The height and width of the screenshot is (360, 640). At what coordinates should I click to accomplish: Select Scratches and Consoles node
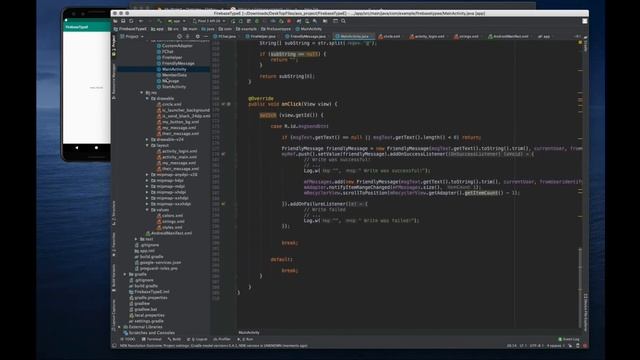149,333
